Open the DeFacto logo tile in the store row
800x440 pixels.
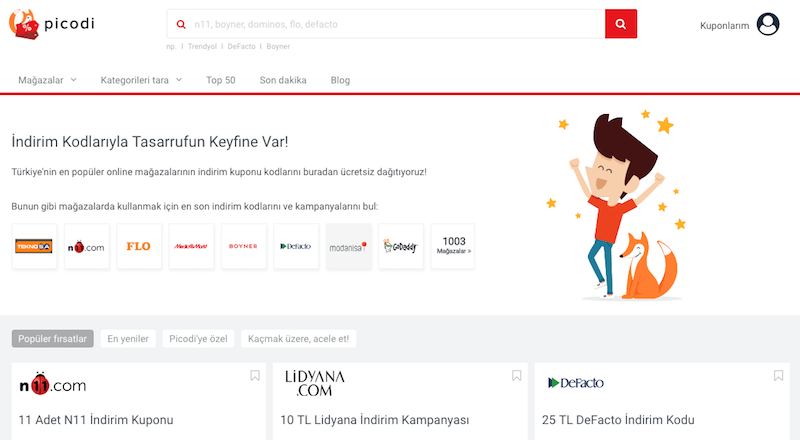296,246
